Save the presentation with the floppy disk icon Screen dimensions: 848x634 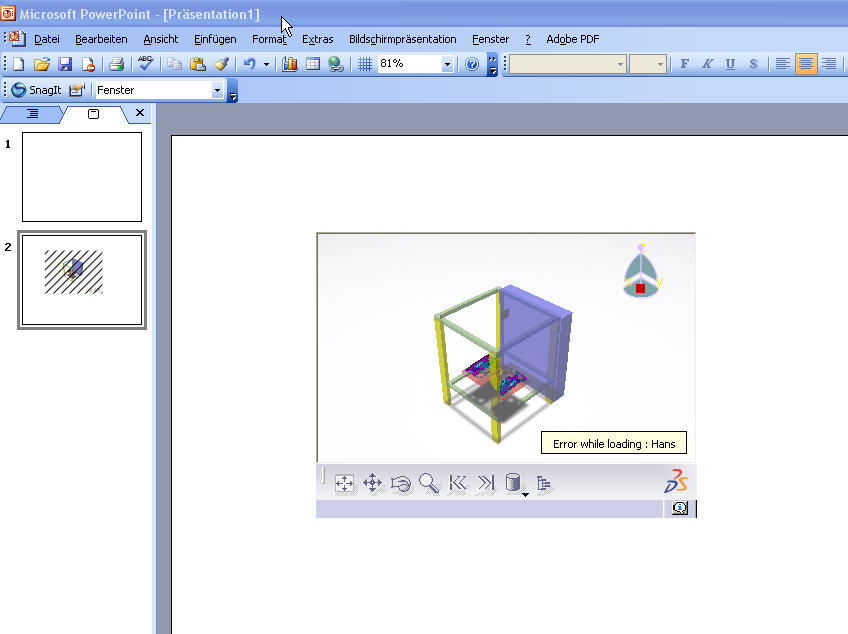(65, 64)
